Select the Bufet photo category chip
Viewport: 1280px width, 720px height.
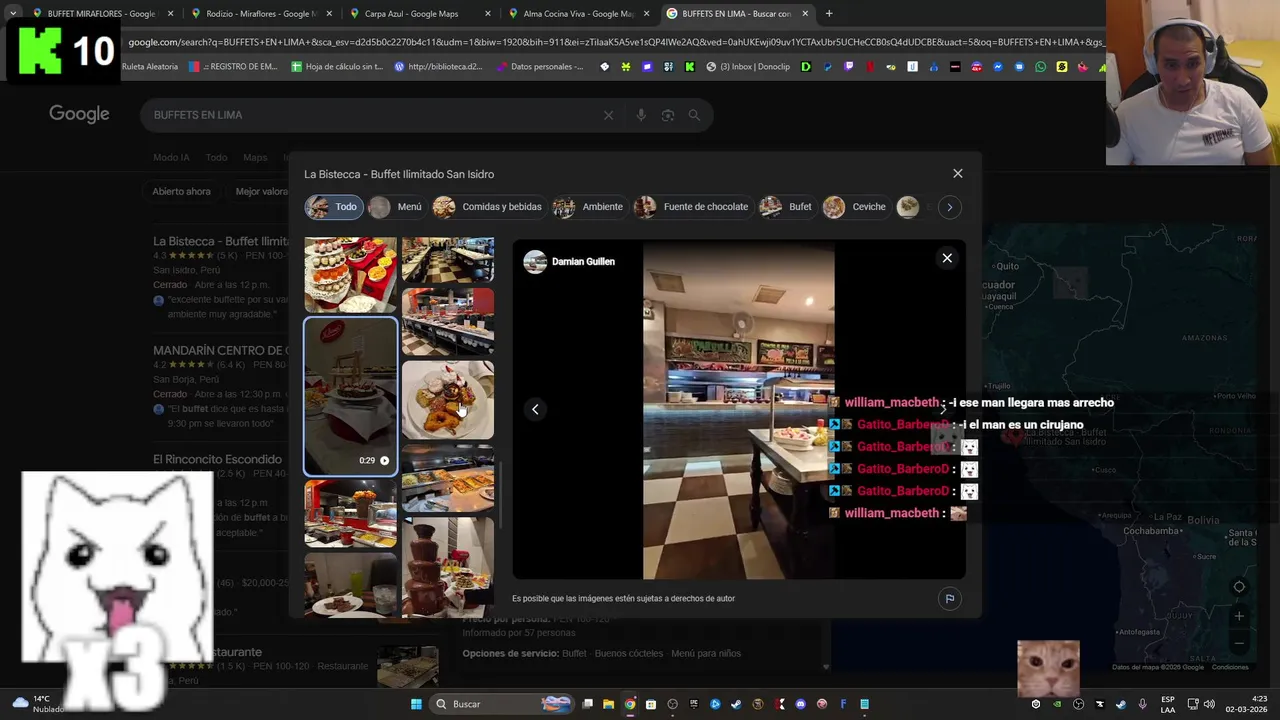click(787, 207)
